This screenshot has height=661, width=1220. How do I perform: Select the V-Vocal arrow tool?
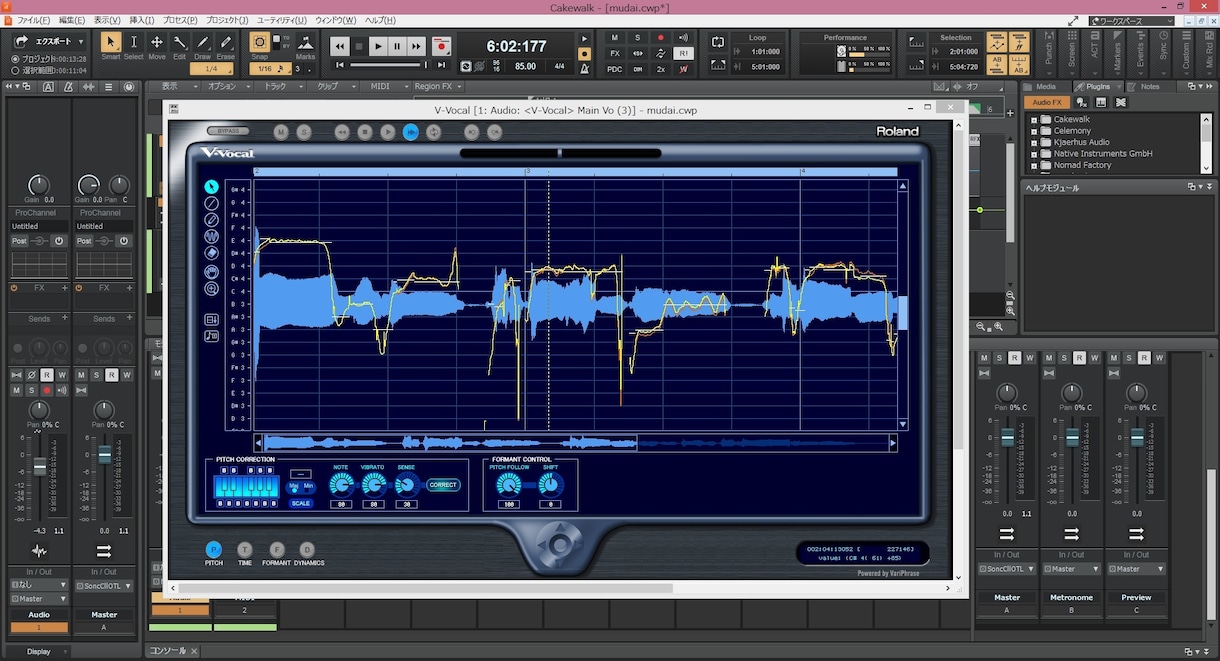[x=212, y=187]
